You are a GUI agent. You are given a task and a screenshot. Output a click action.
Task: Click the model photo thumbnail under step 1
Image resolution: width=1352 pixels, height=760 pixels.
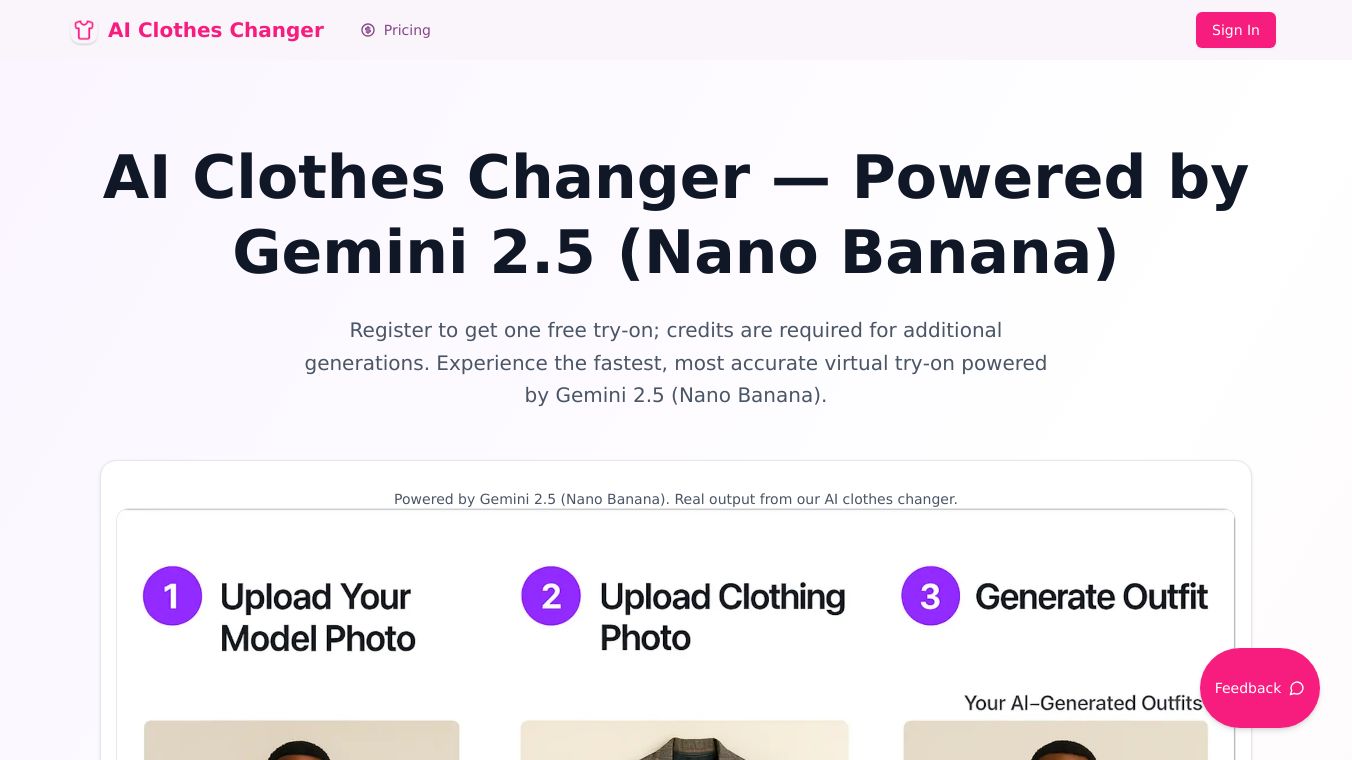tap(301, 740)
